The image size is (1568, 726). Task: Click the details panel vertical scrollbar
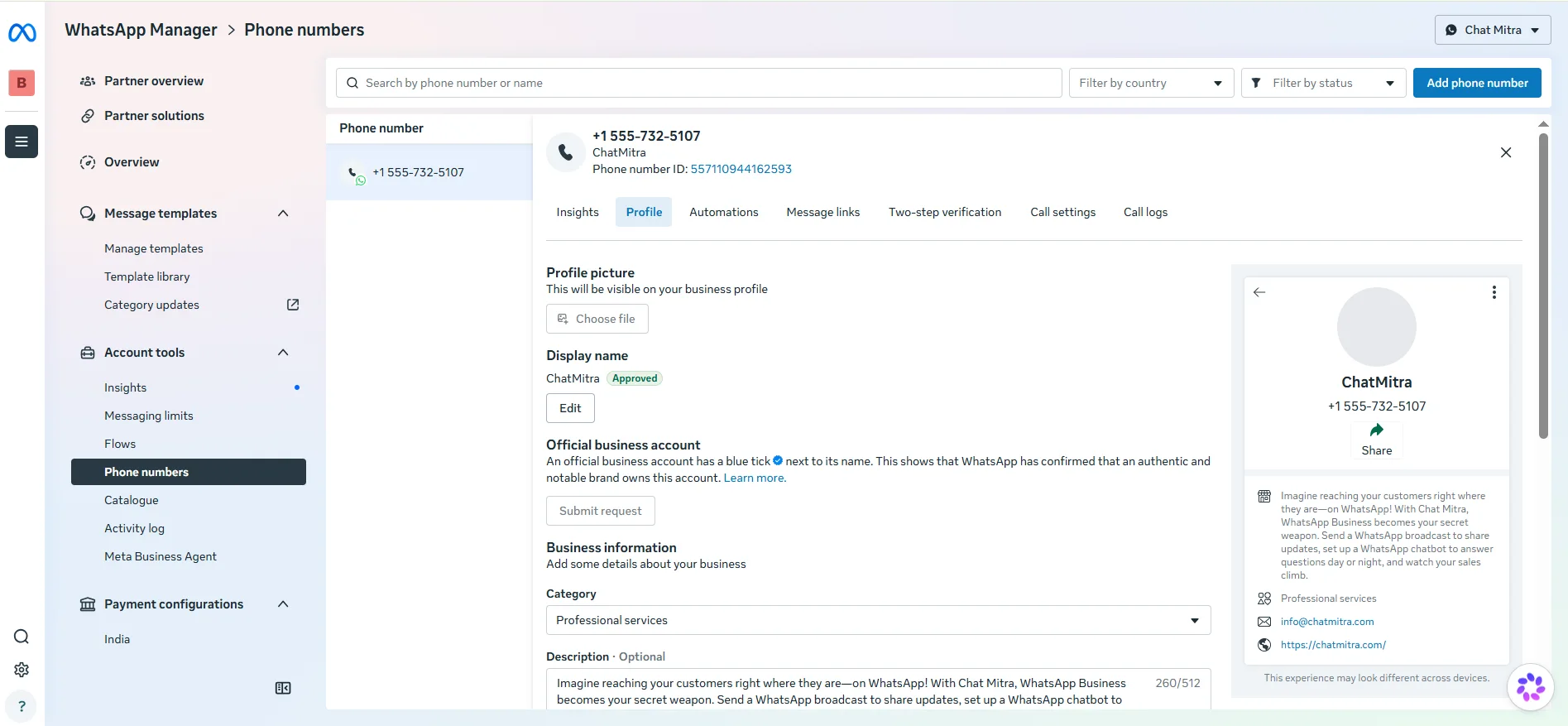coord(1543,286)
